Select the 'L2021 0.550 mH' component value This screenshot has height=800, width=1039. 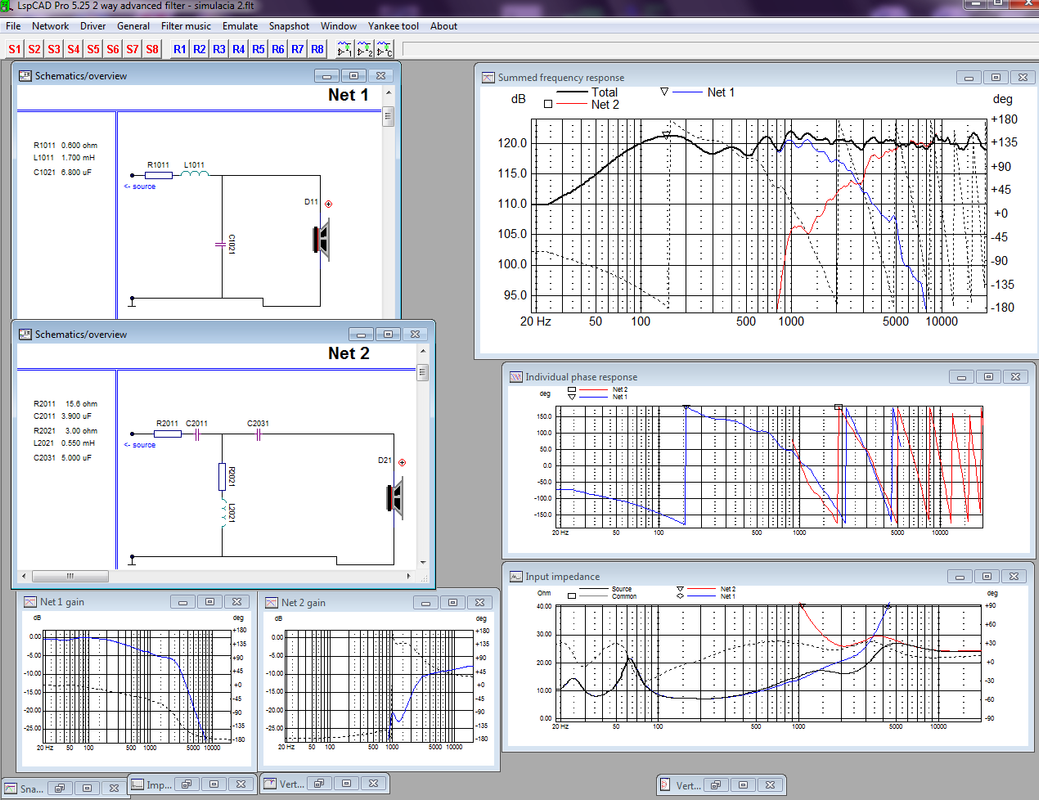click(x=64, y=443)
